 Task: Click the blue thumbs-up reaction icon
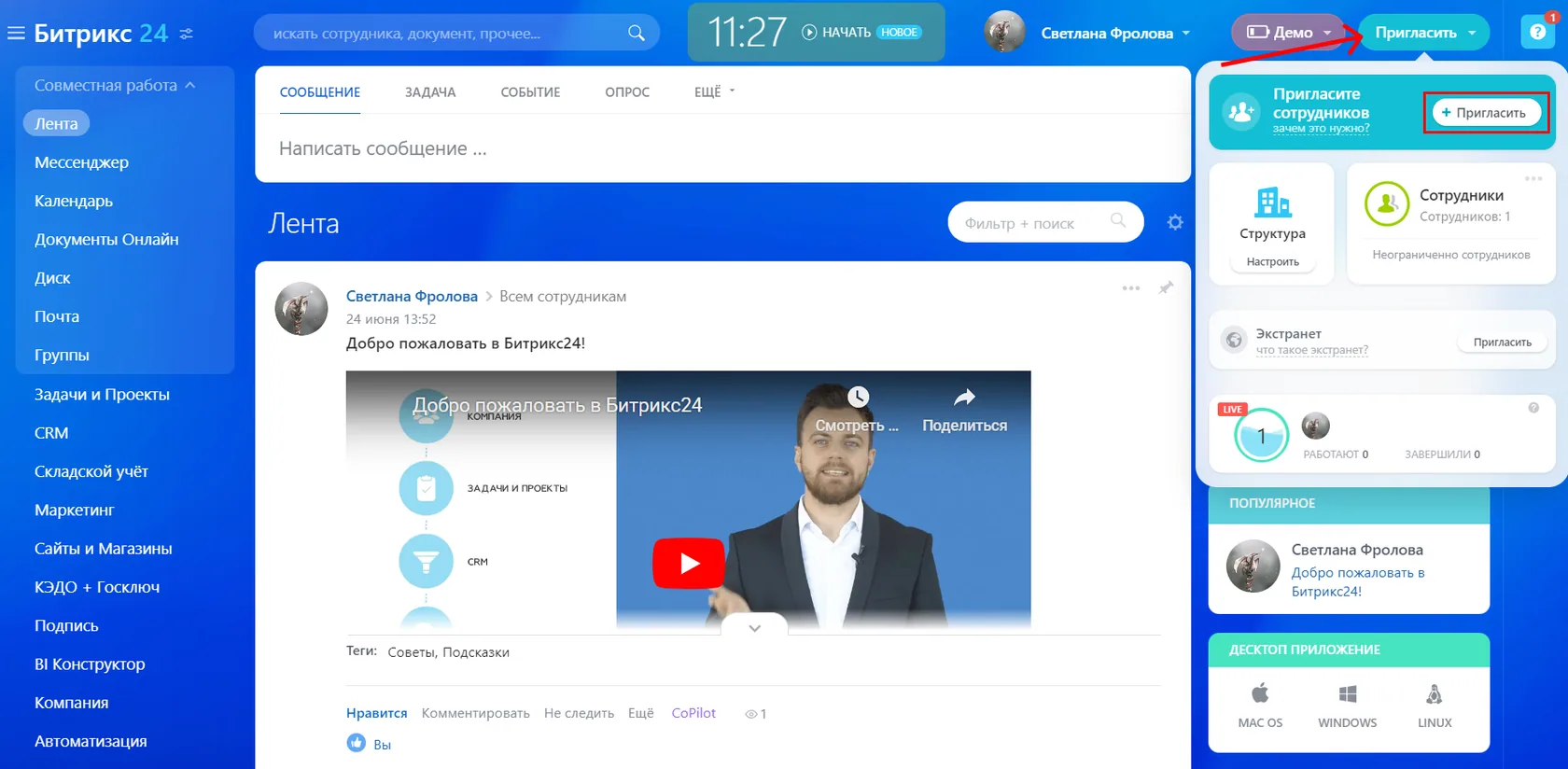coord(357,743)
